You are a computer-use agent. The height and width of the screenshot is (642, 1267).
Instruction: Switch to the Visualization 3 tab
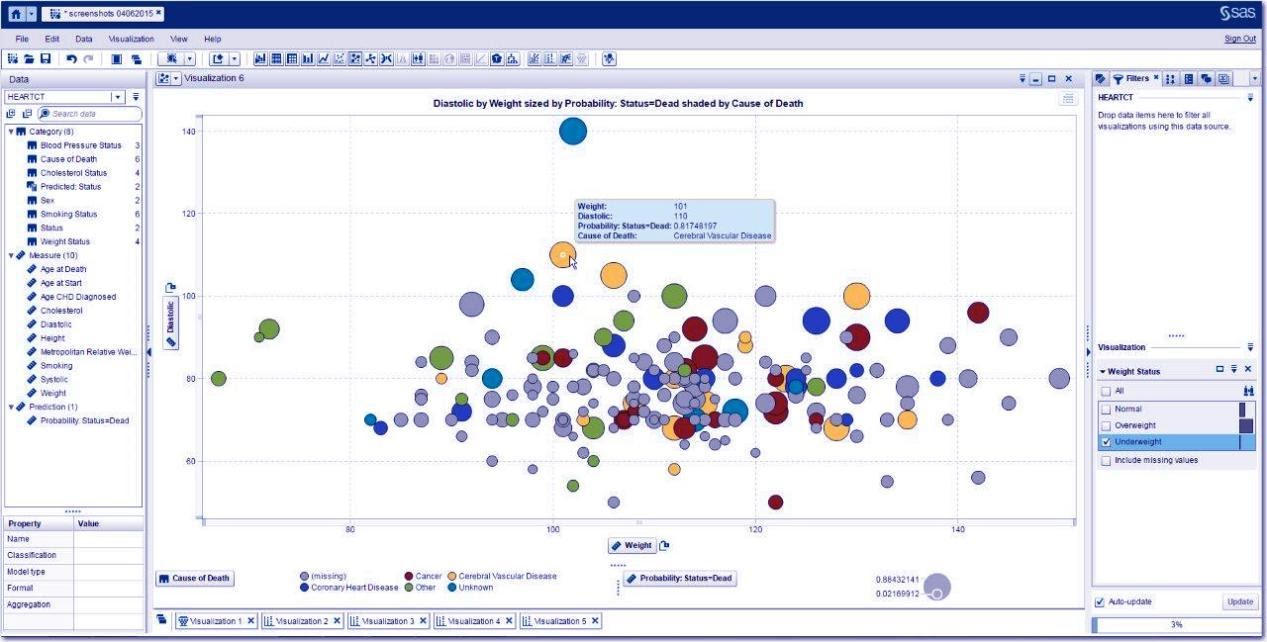click(388, 621)
